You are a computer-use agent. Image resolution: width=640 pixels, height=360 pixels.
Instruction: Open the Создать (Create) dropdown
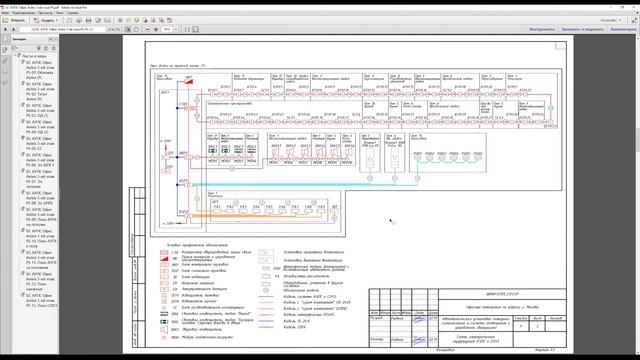coord(46,20)
